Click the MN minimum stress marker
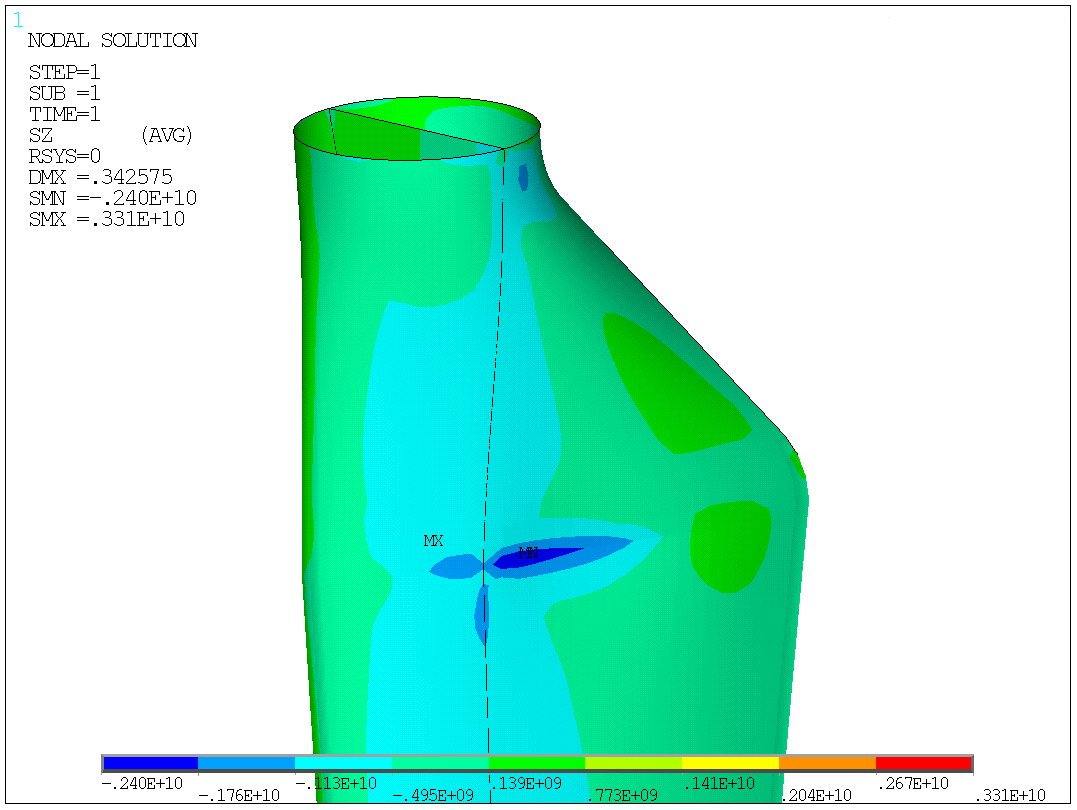Image resolution: width=1077 pixels, height=810 pixels. [x=528, y=553]
